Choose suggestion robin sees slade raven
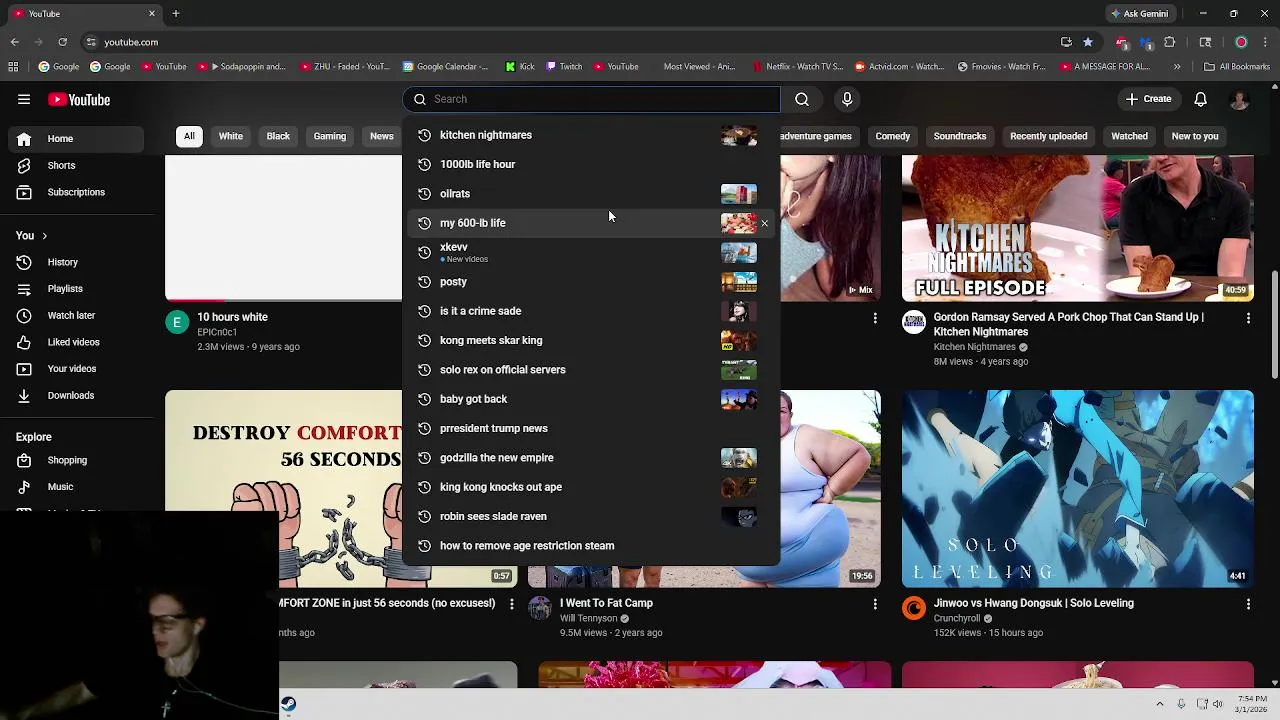 pyautogui.click(x=591, y=516)
